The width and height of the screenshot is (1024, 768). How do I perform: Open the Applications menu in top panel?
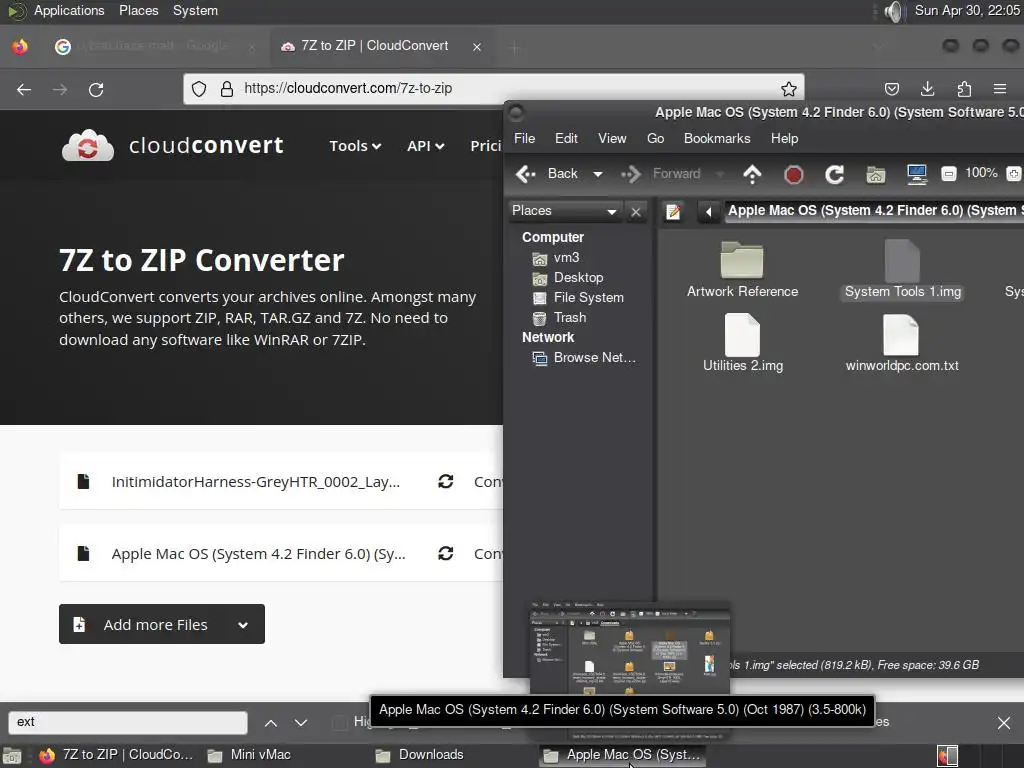click(x=69, y=11)
